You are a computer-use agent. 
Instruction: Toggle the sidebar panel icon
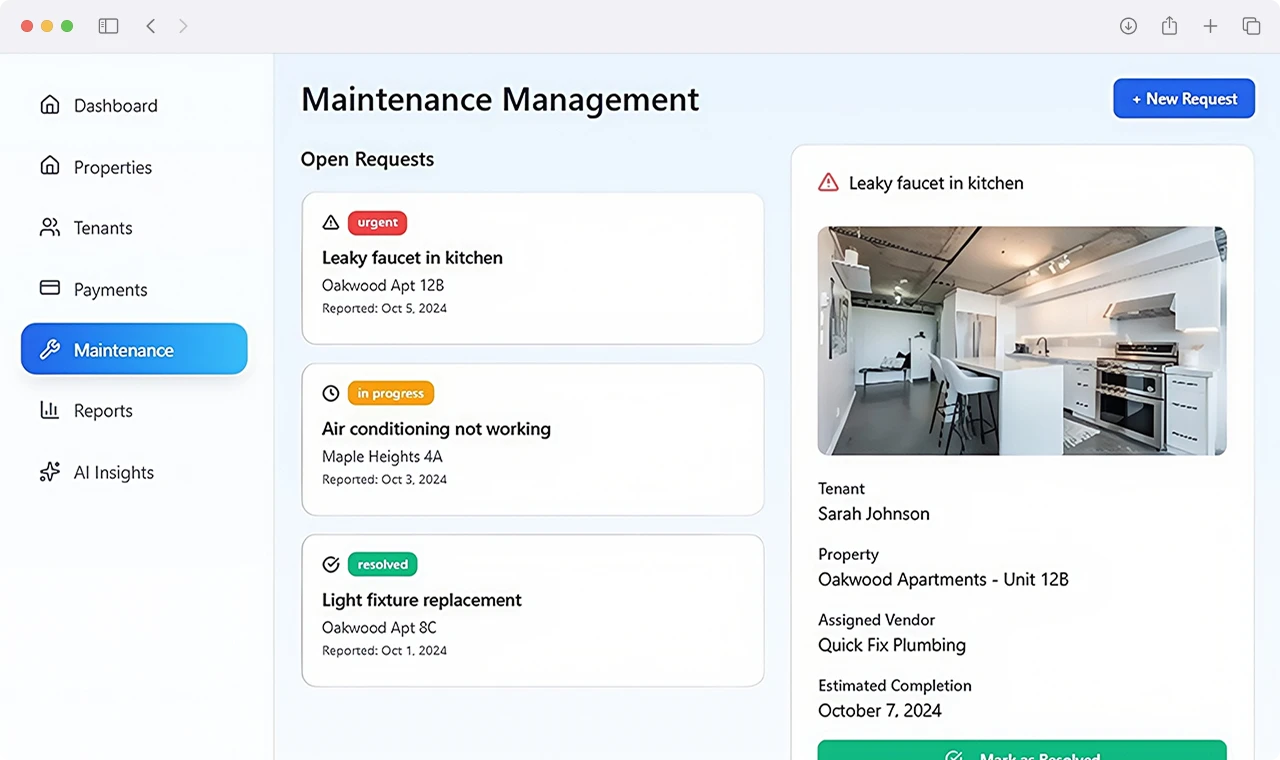(108, 26)
